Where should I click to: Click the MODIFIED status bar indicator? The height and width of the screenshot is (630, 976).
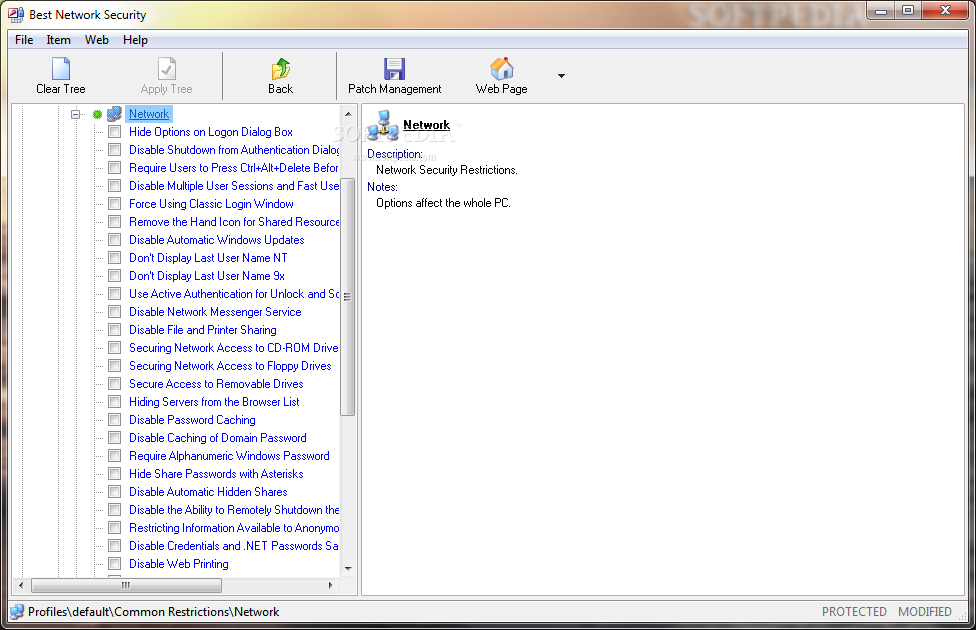[924, 612]
